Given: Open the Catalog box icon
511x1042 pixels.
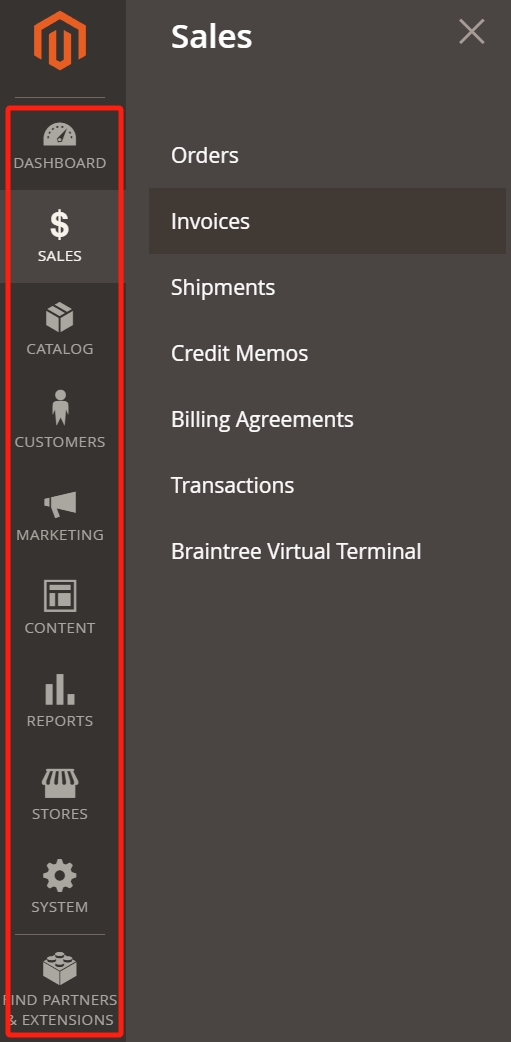Looking at the screenshot, I should click(x=60, y=318).
